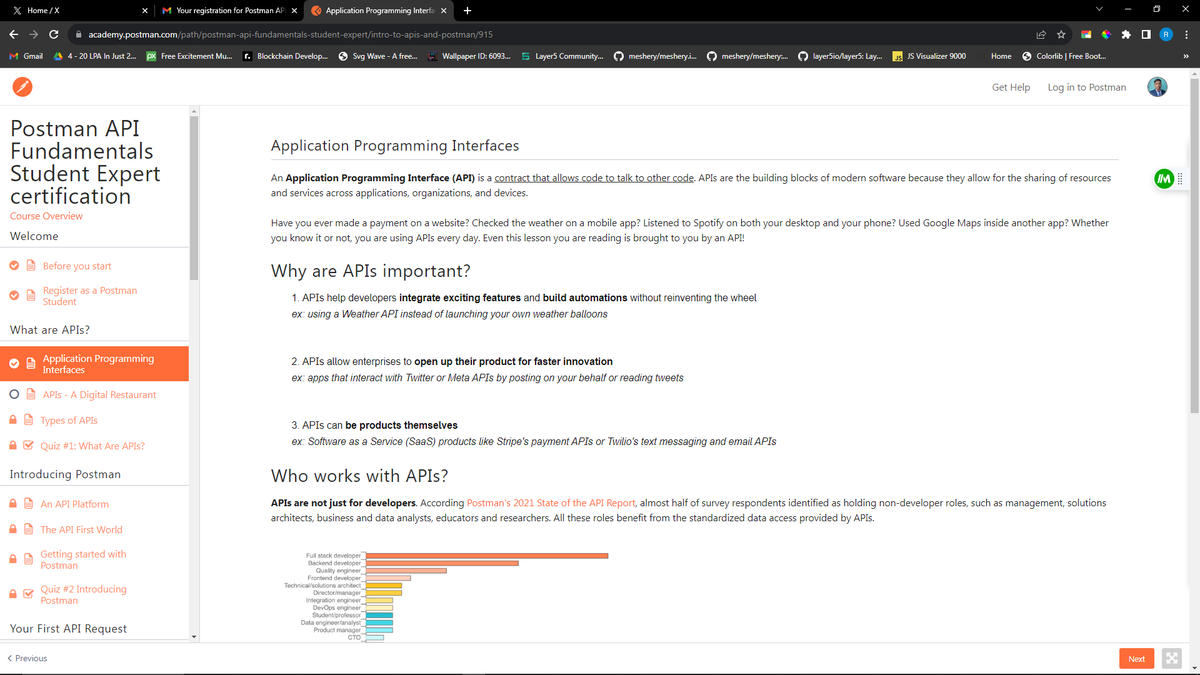
Task: Click the Full stack developer orange chart bar
Action: [x=487, y=555]
